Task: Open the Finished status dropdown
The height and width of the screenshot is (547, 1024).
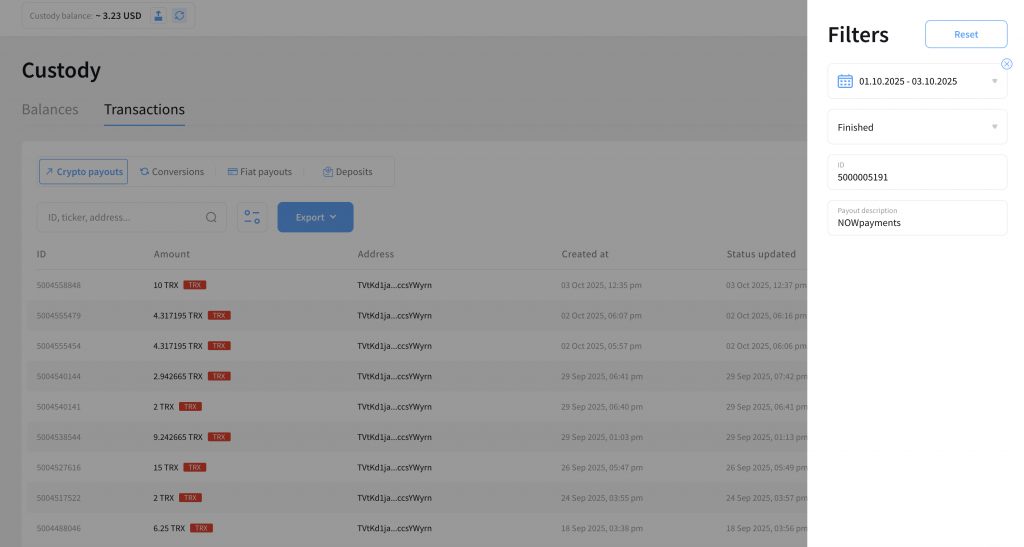Action: tap(916, 127)
